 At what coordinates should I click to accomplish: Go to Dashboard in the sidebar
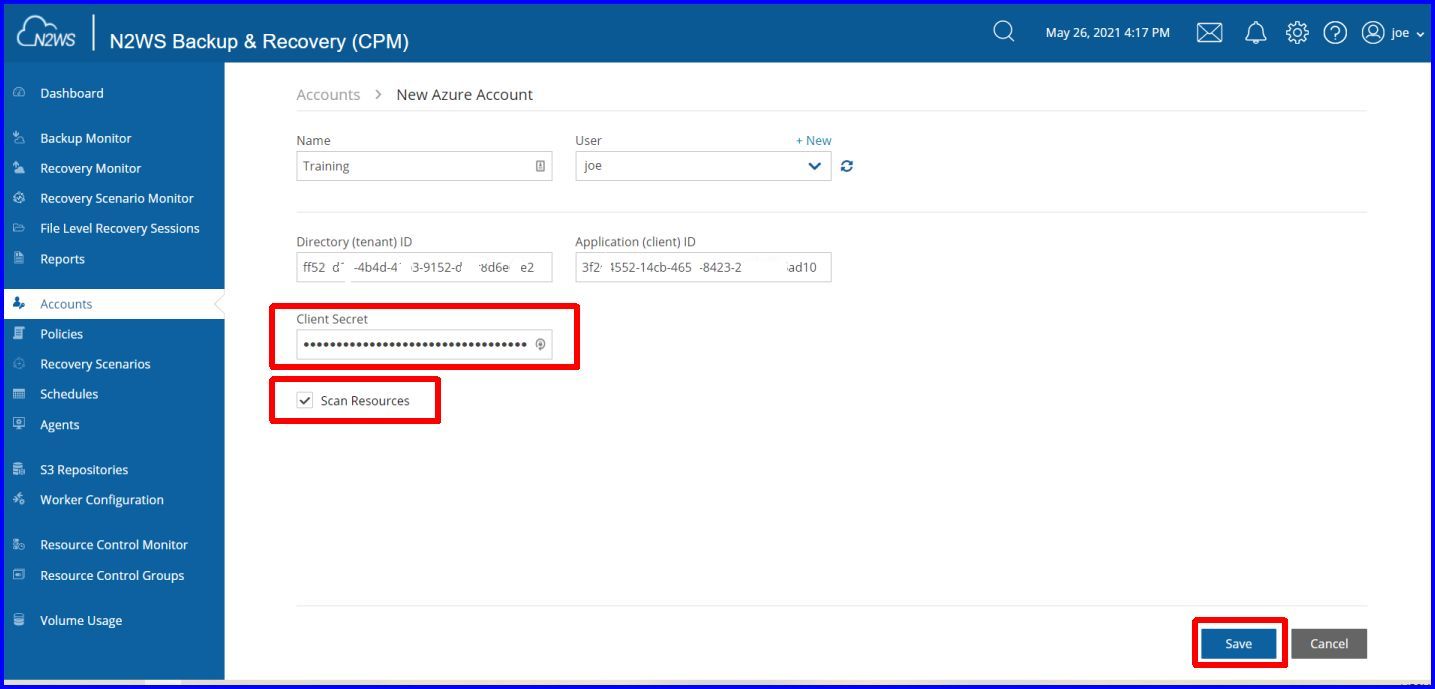pos(72,93)
